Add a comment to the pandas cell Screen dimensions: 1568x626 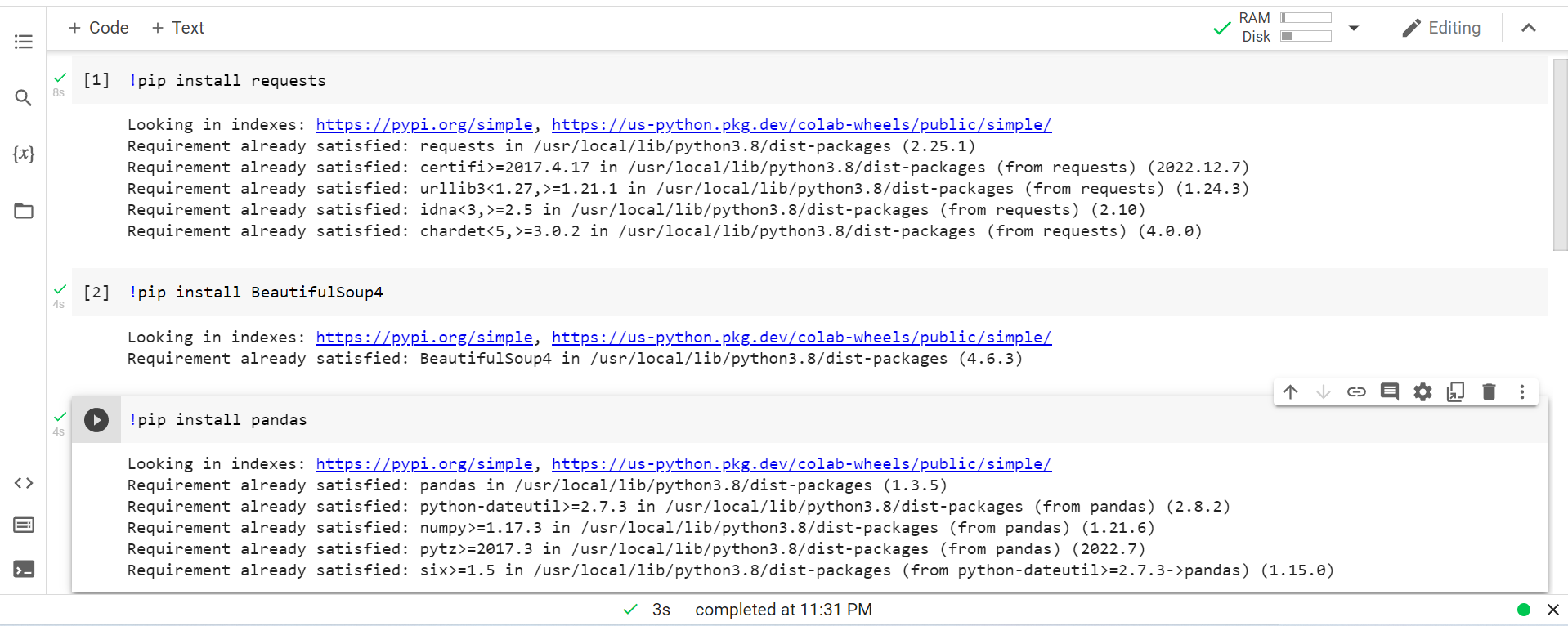[1389, 391]
